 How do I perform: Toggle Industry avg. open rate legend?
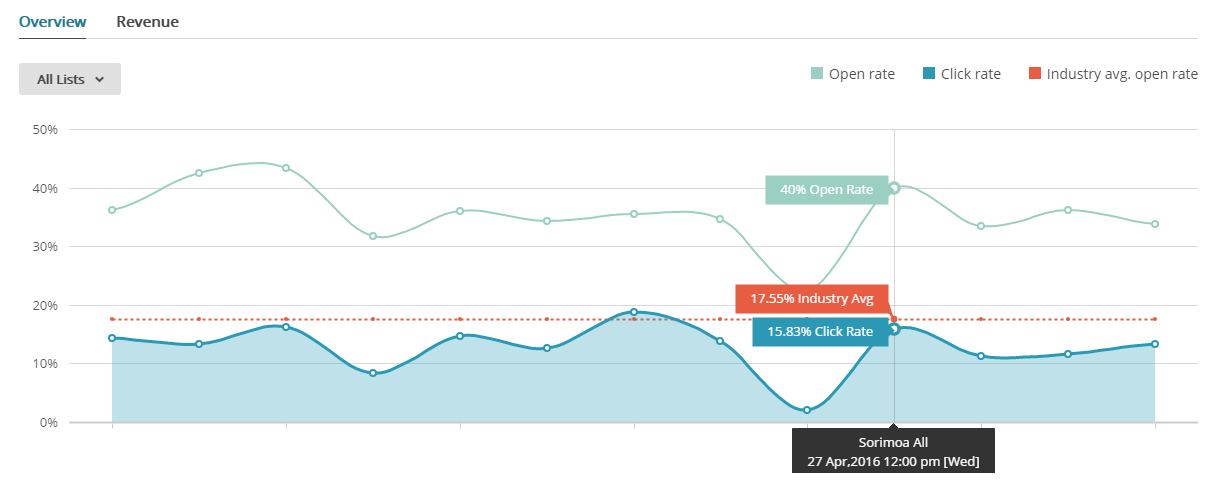(x=1122, y=73)
